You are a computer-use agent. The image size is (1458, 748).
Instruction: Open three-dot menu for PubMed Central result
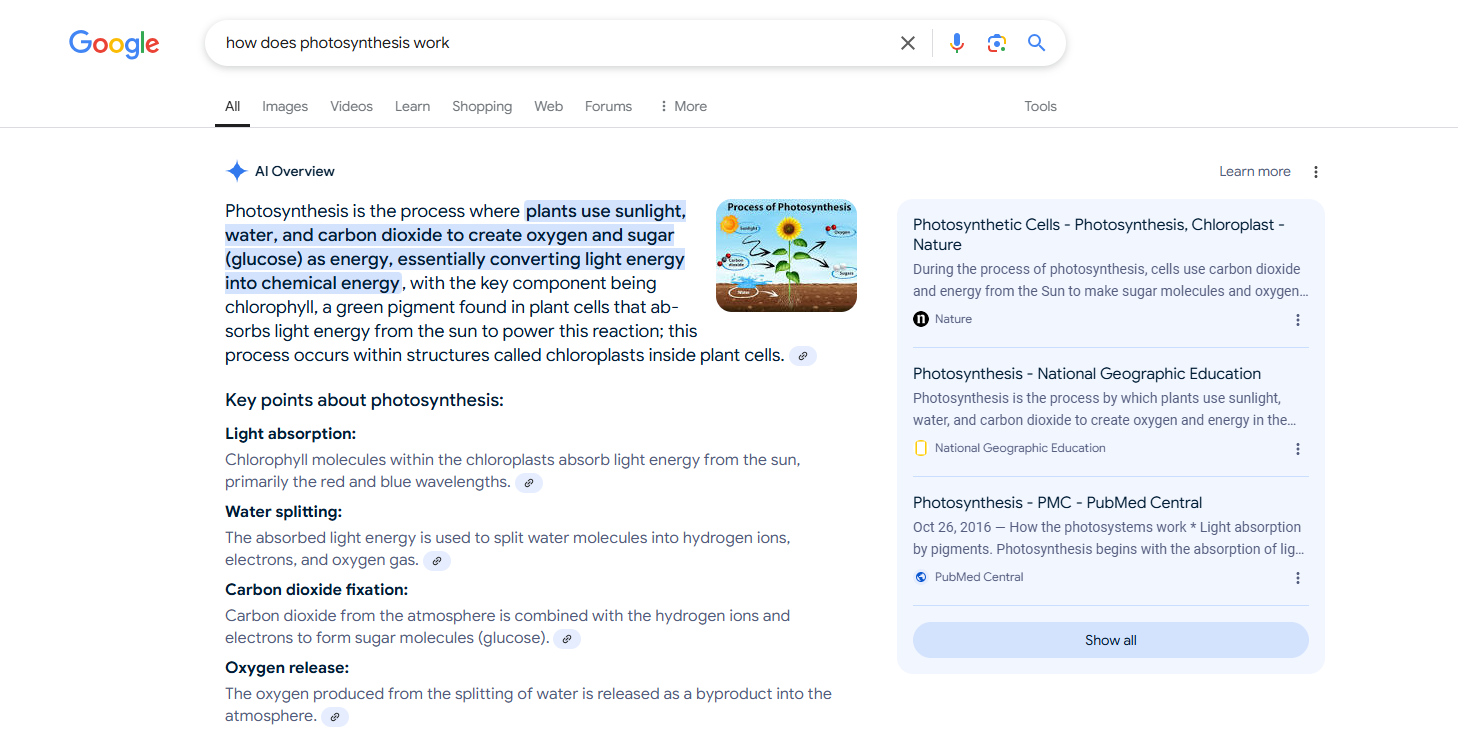tap(1298, 578)
